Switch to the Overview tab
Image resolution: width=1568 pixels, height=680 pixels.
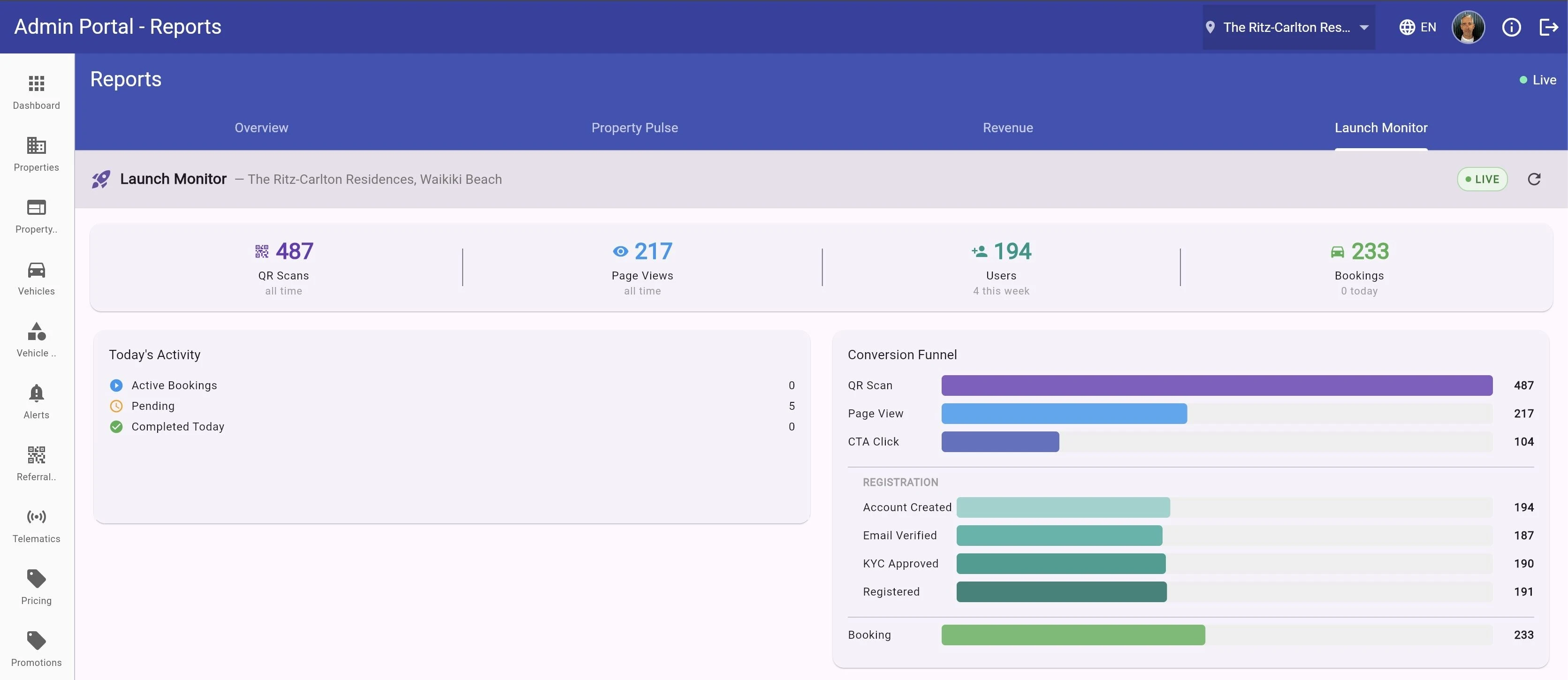click(x=262, y=128)
